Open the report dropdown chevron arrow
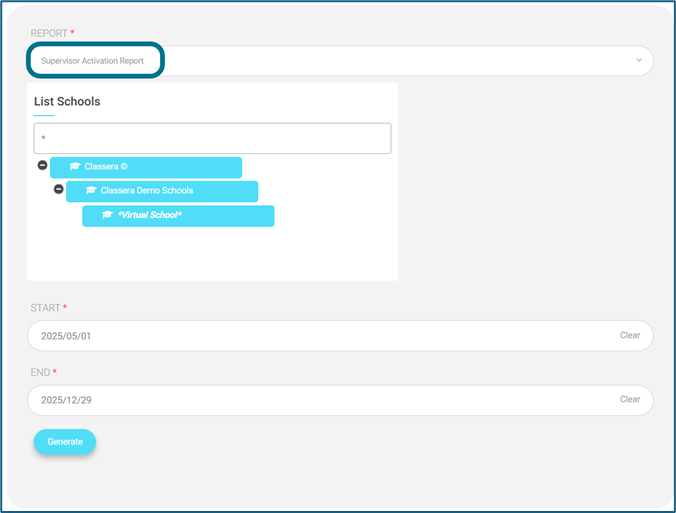Viewport: 676px width, 513px height. 639,60
